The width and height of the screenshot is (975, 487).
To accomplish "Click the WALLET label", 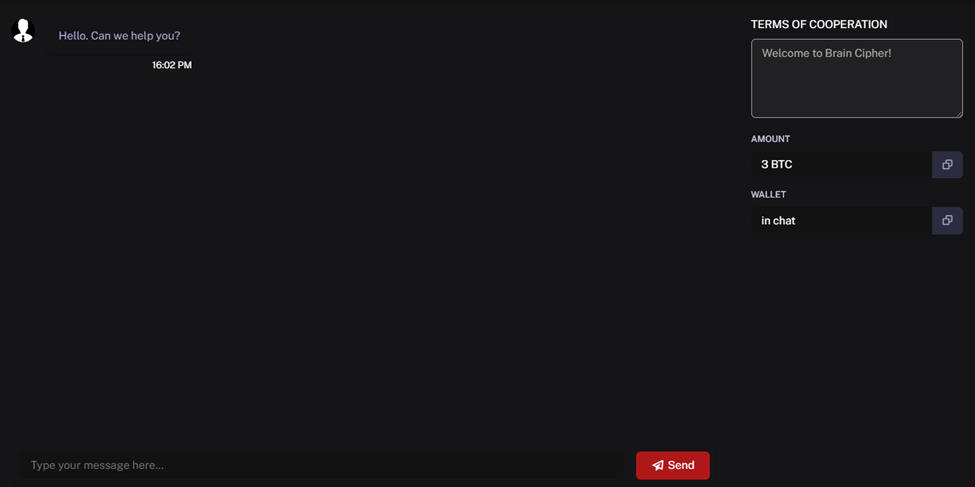I will pyautogui.click(x=769, y=195).
